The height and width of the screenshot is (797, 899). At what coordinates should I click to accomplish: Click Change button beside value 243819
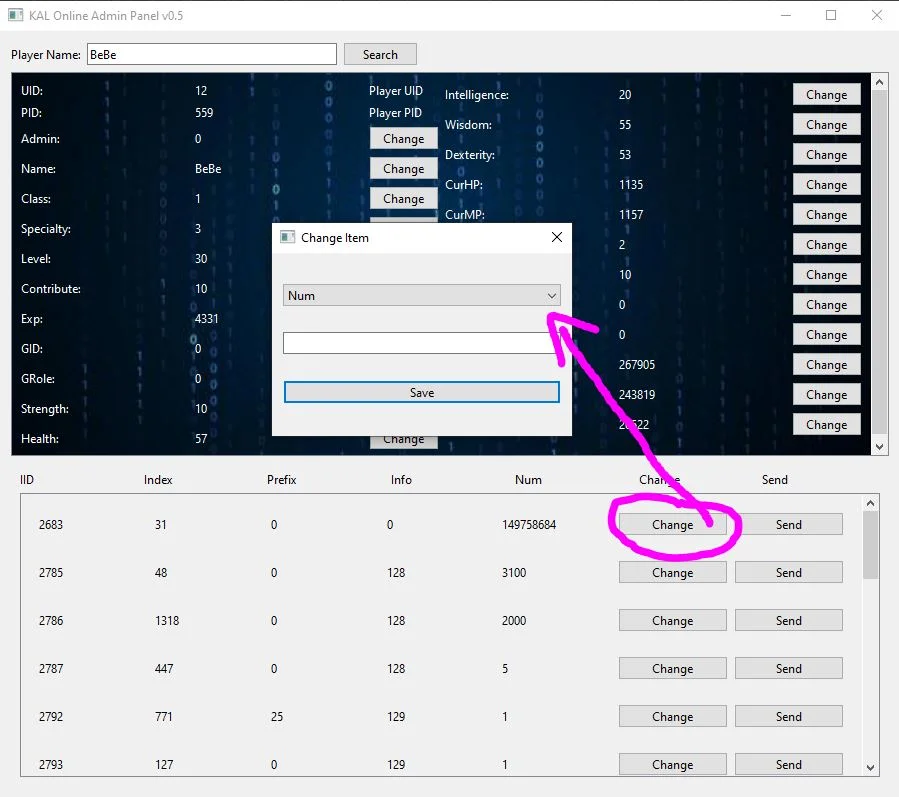pyautogui.click(x=826, y=394)
